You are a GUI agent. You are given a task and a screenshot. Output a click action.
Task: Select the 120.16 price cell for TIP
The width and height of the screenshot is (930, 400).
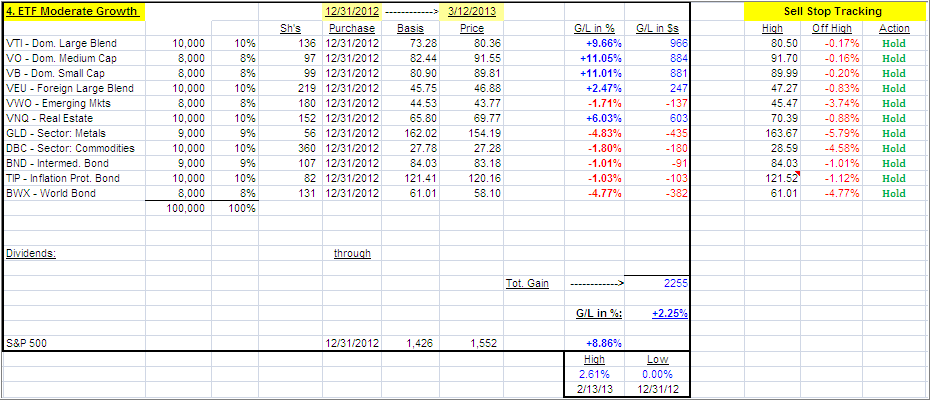[x=472, y=178]
